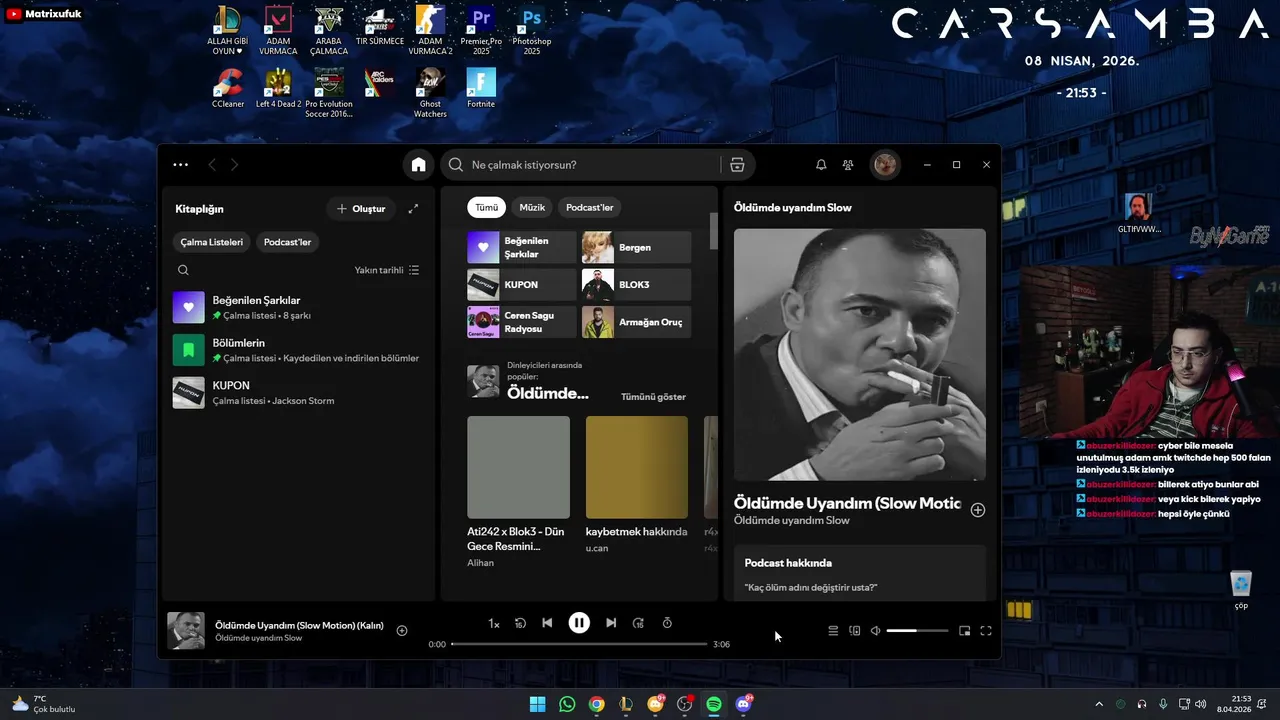Save episode with plus icon in player bar
Viewport: 1280px width, 720px height.
coord(402,631)
